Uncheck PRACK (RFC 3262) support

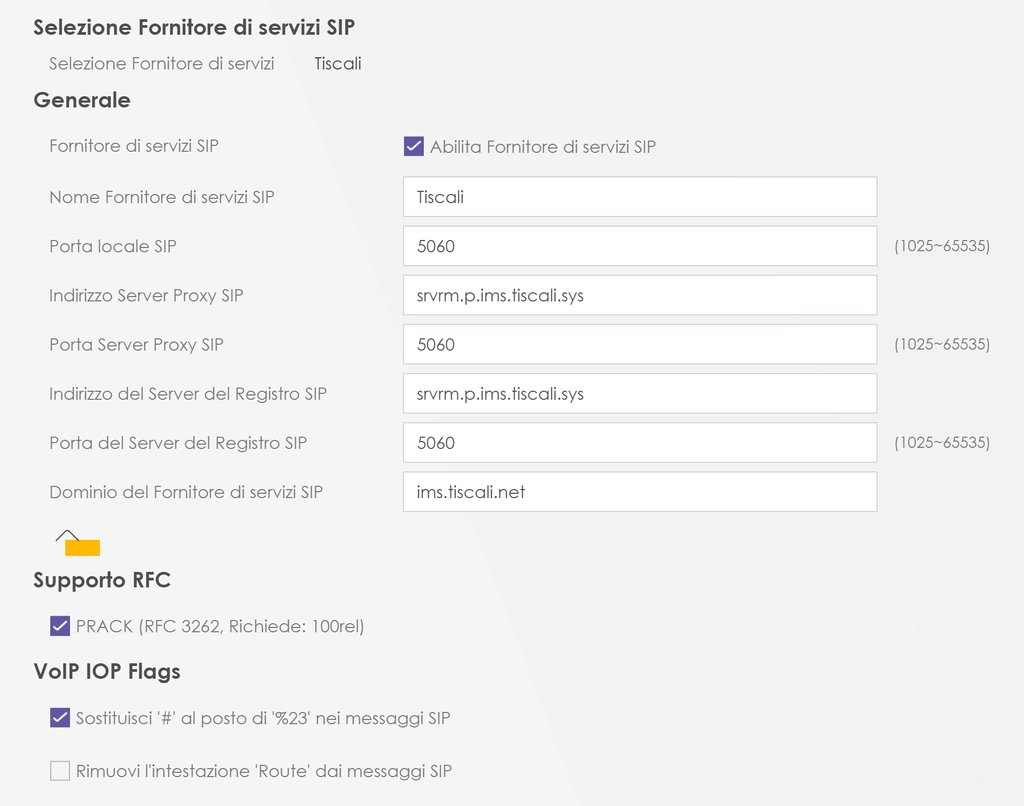[x=60, y=627]
